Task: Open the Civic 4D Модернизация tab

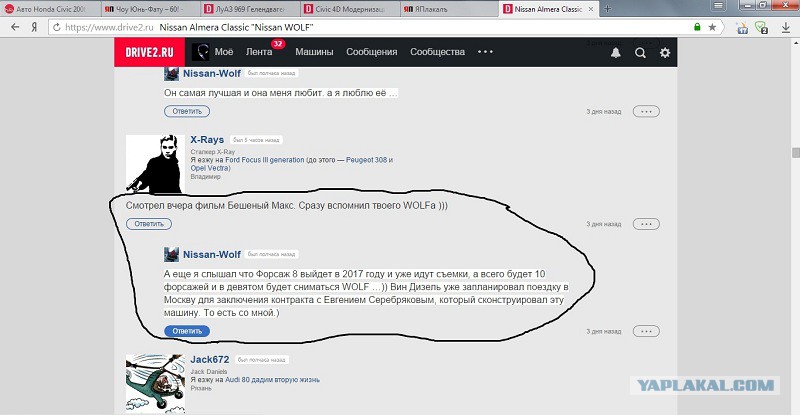Action: point(350,9)
